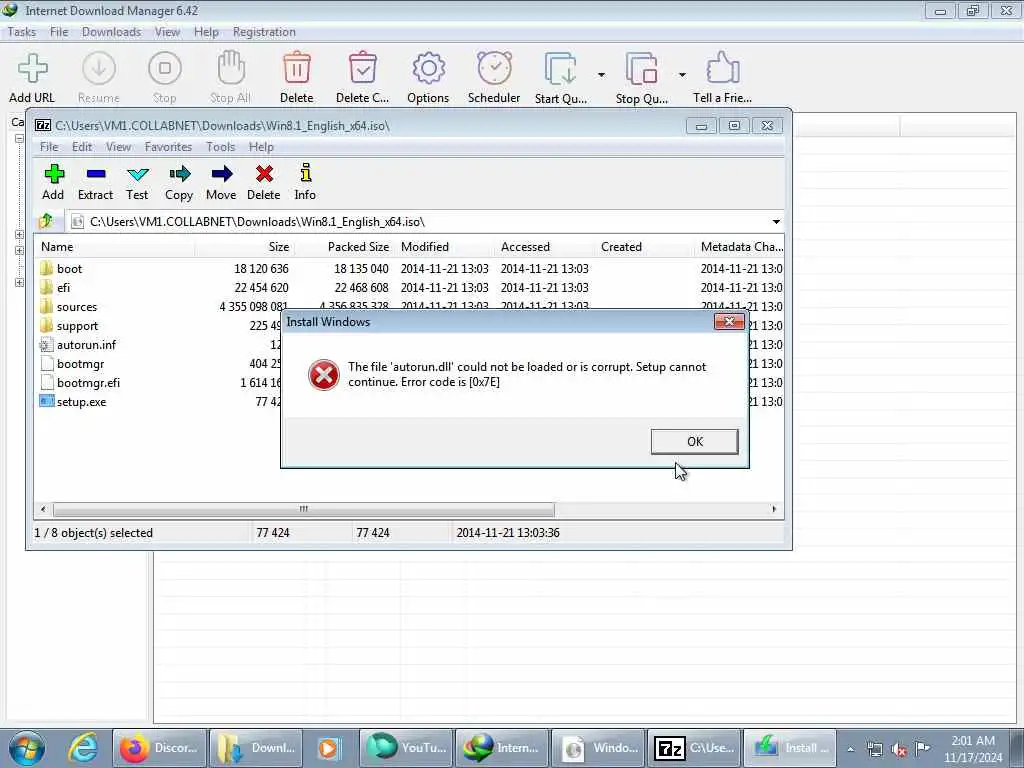Select the boot folder in 7-Zip

pyautogui.click(x=69, y=269)
